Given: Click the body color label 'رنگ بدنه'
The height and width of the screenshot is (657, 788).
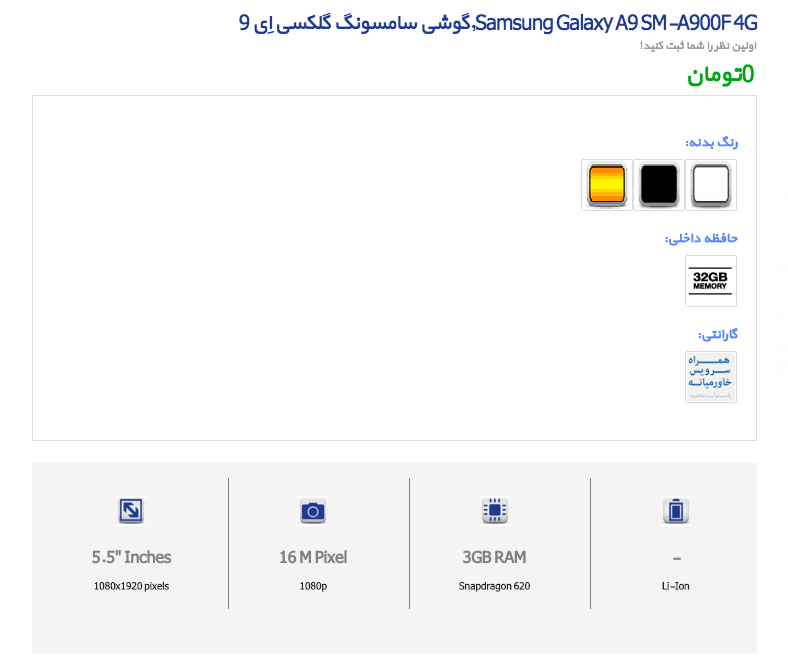Looking at the screenshot, I should 712,143.
